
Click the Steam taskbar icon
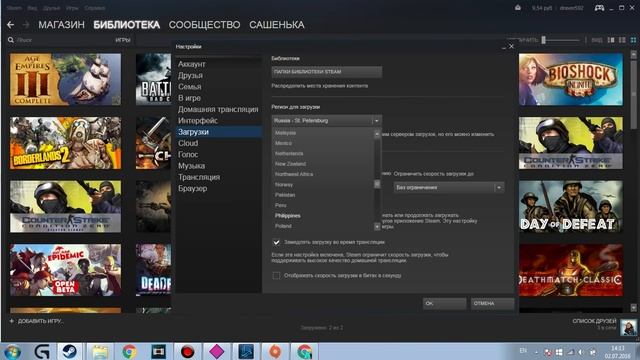[x=69, y=351]
